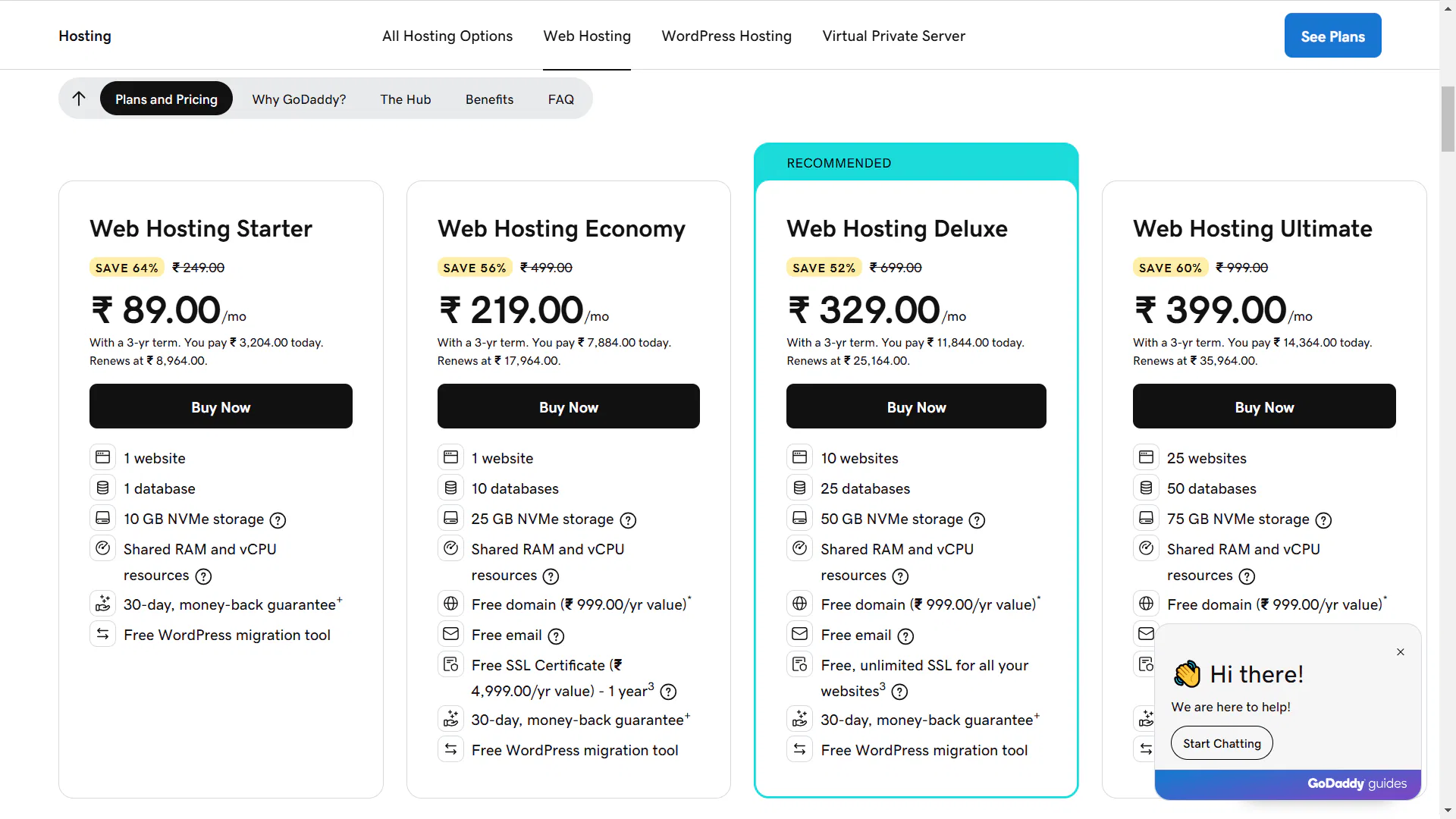Click the page vertical scrollbar thumb
The height and width of the screenshot is (819, 1456).
tap(1448, 119)
